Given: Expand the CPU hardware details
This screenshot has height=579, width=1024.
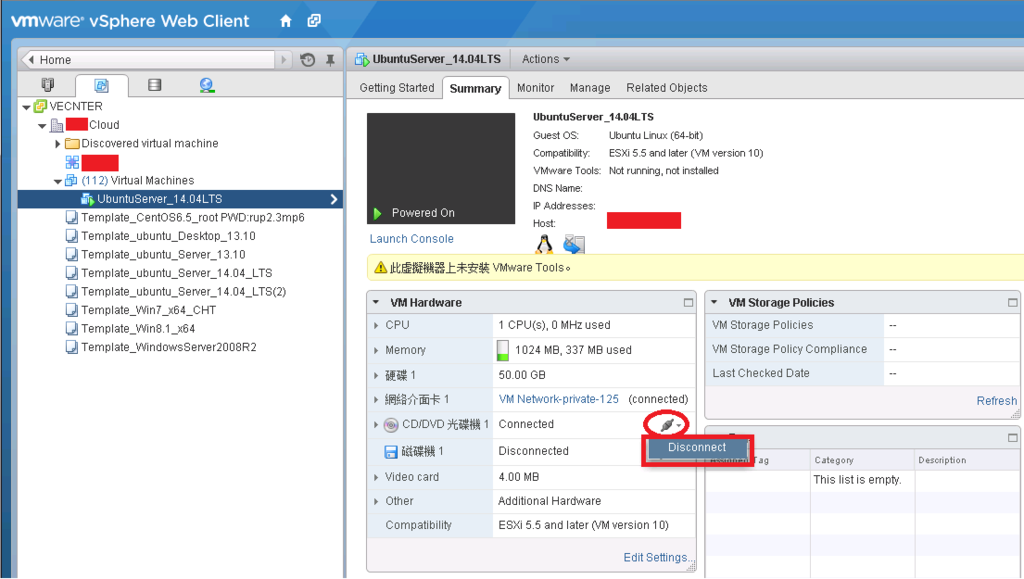Looking at the screenshot, I should [376, 326].
